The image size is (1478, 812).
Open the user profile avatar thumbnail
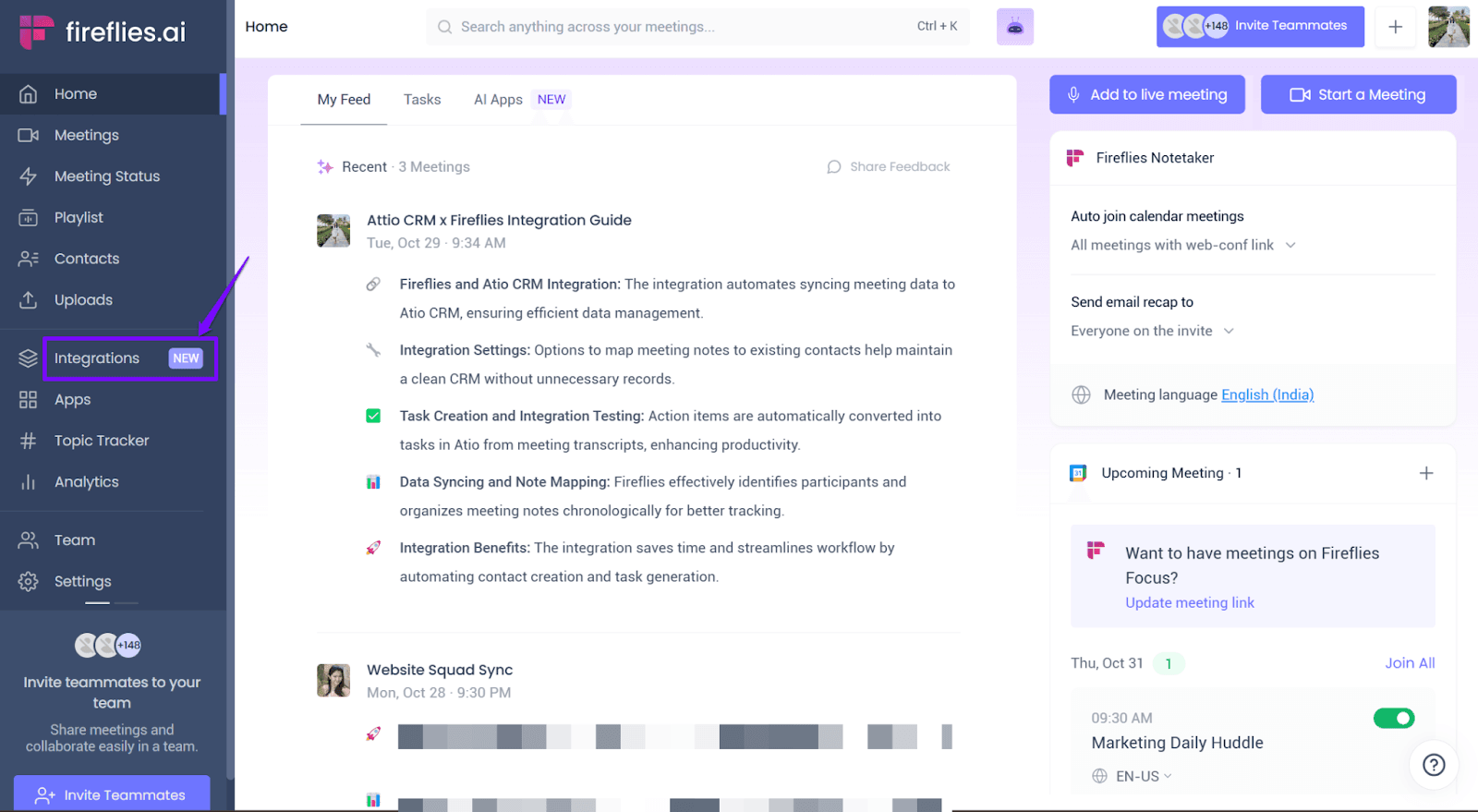tap(1448, 27)
